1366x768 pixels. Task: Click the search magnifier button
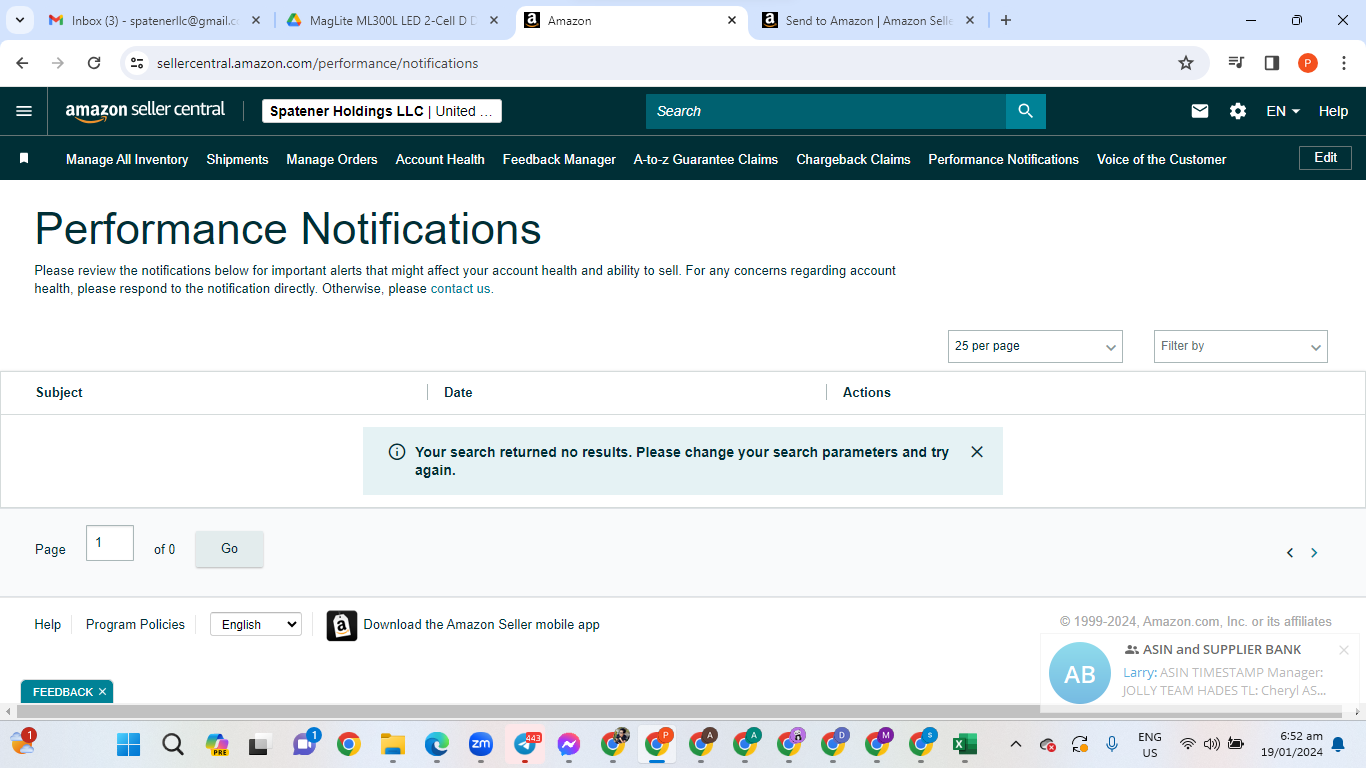pyautogui.click(x=1025, y=111)
